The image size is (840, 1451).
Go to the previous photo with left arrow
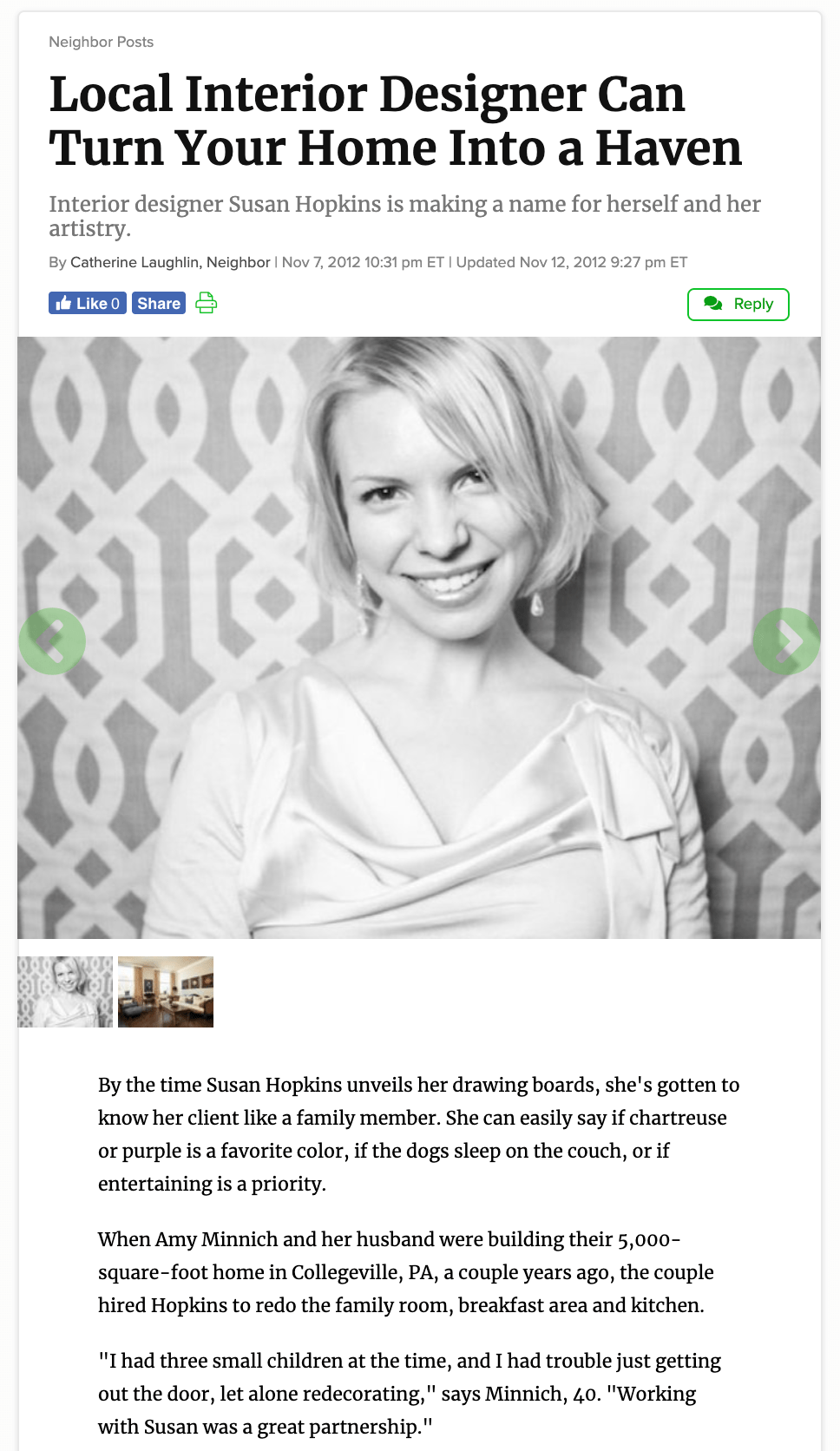pyautogui.click(x=52, y=640)
